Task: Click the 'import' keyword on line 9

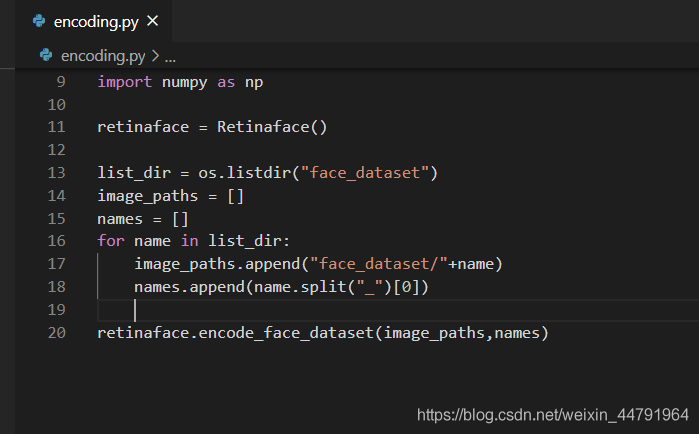Action: click(x=125, y=82)
